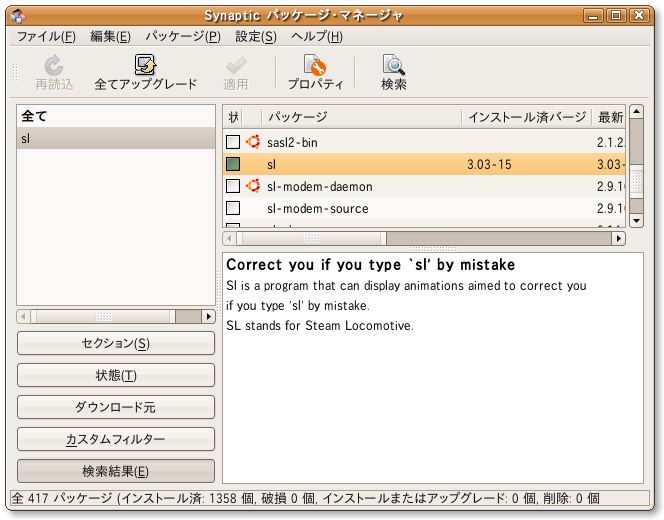Open the 検索 search toolbar icon

coord(393,65)
